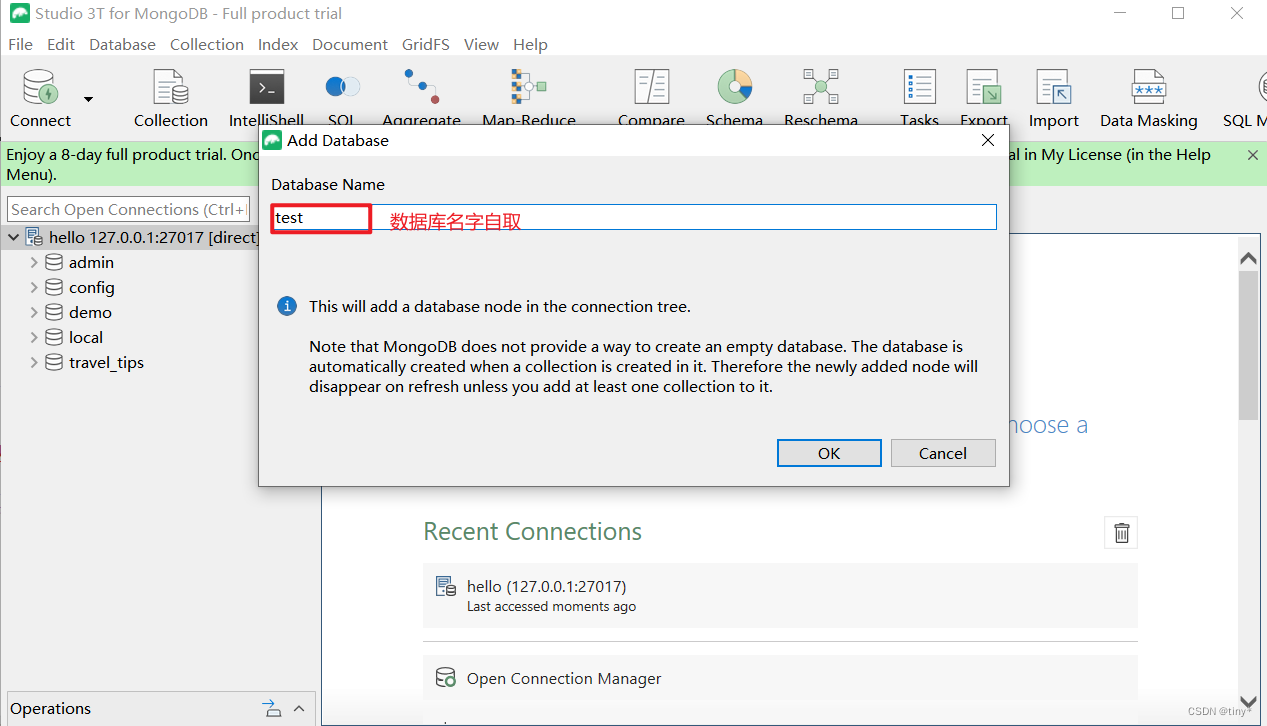The width and height of the screenshot is (1267, 726).
Task: Open the Schema explorer icon
Action: tap(734, 88)
